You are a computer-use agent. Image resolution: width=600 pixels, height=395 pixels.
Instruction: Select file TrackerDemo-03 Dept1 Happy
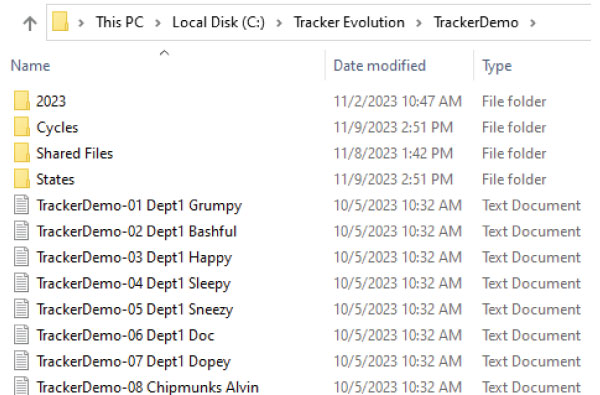pyautogui.click(x=134, y=258)
